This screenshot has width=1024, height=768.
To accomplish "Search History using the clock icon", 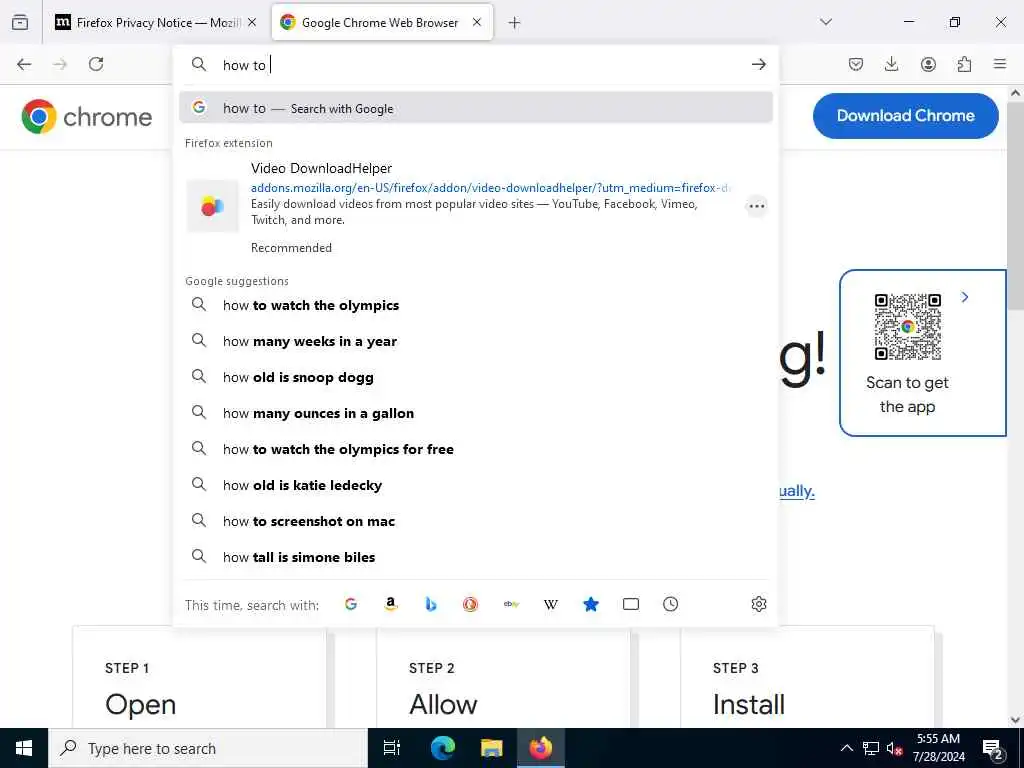I will [x=671, y=604].
